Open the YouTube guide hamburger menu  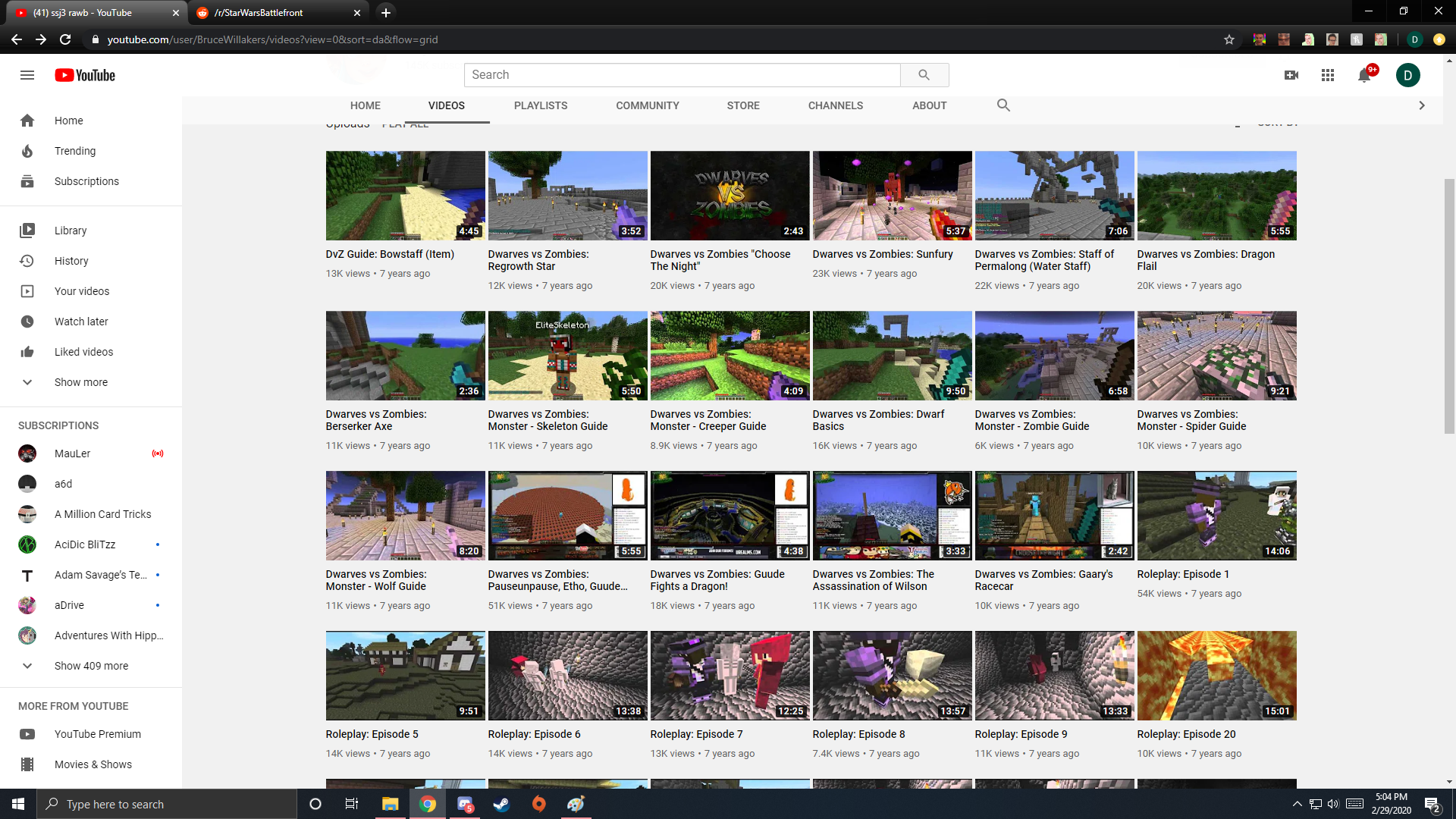pyautogui.click(x=27, y=75)
